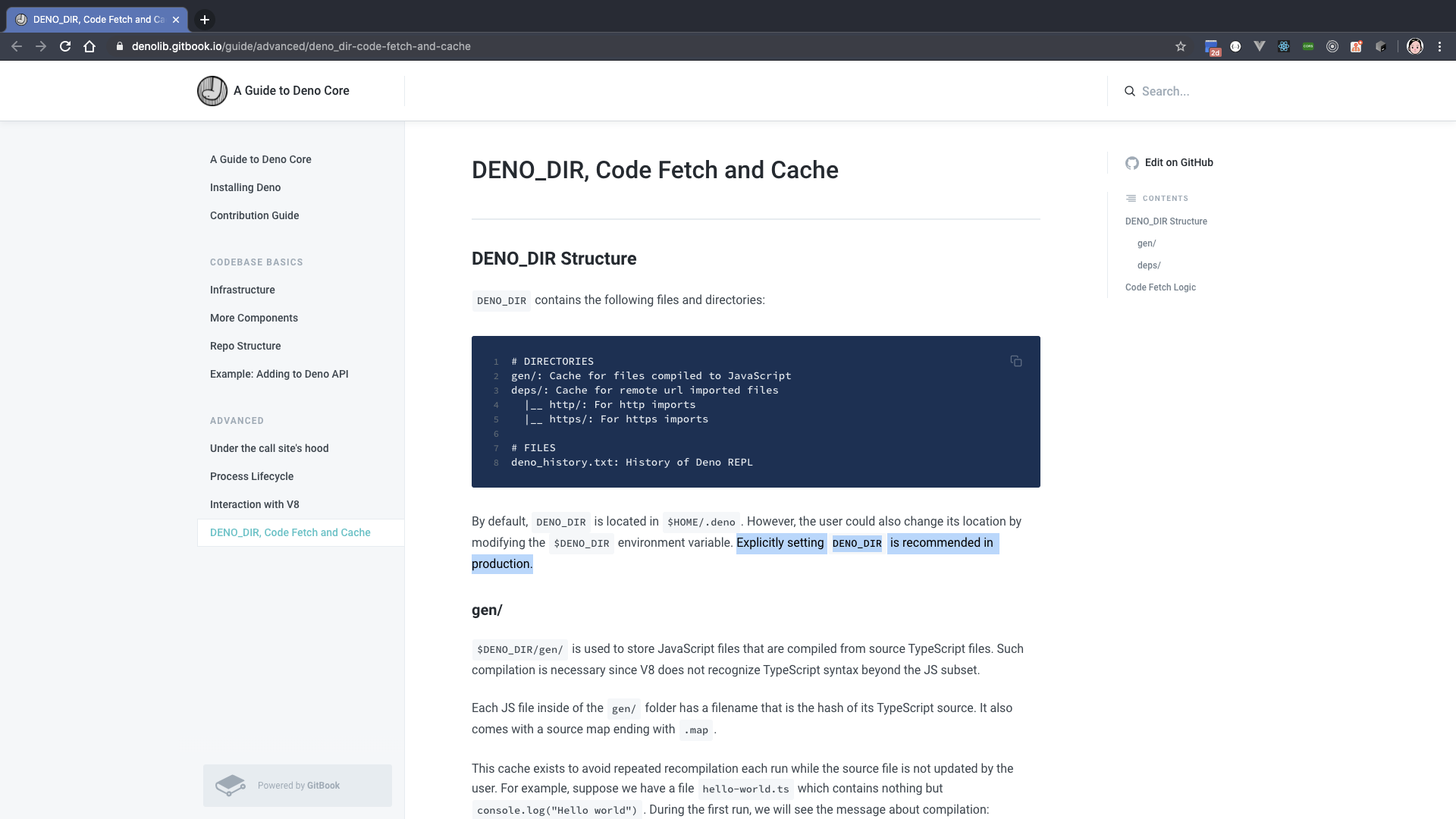Click the user profile avatar icon
The width and height of the screenshot is (1456, 819).
click(1415, 46)
